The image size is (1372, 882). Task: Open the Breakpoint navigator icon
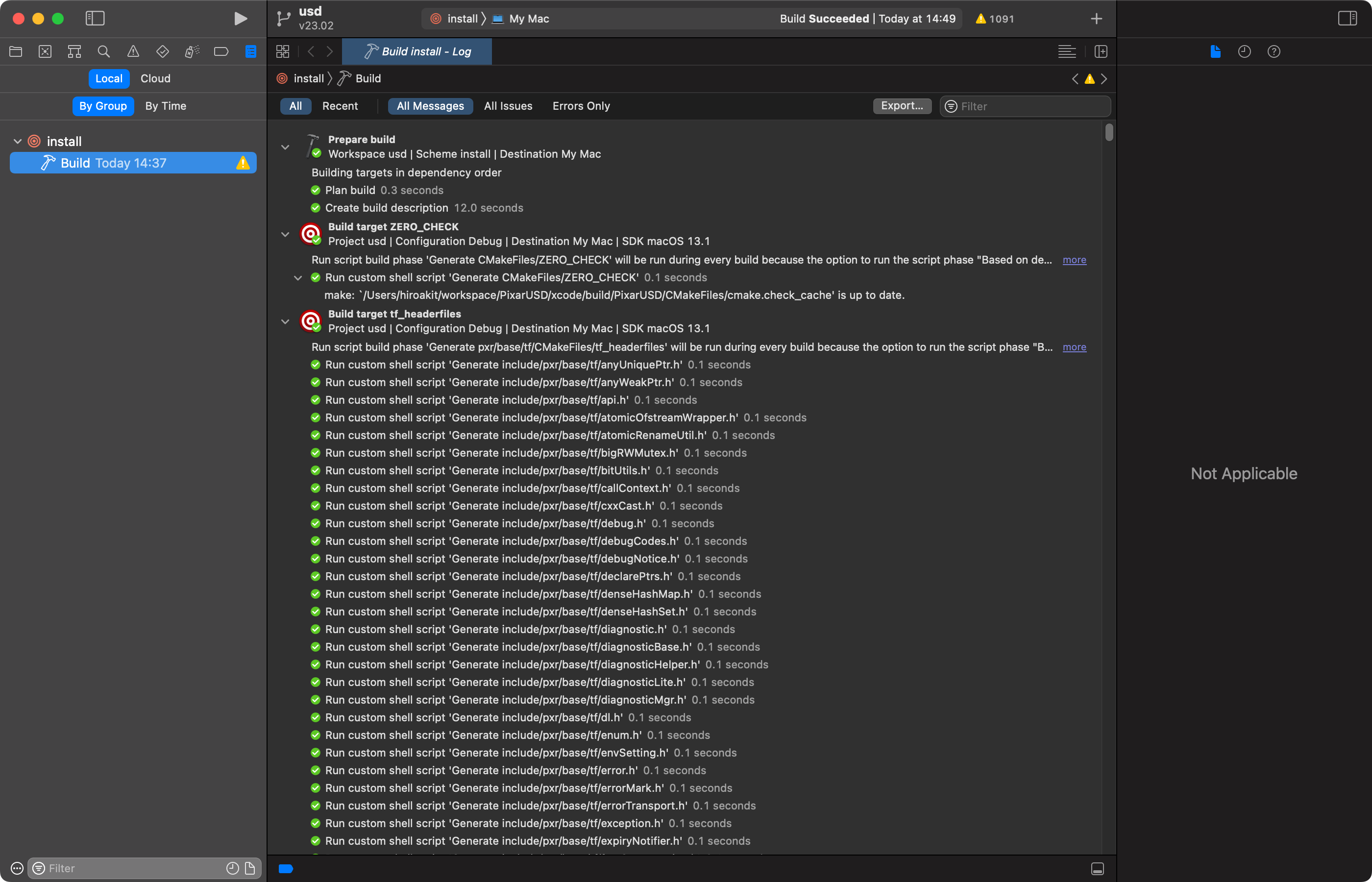tap(221, 51)
